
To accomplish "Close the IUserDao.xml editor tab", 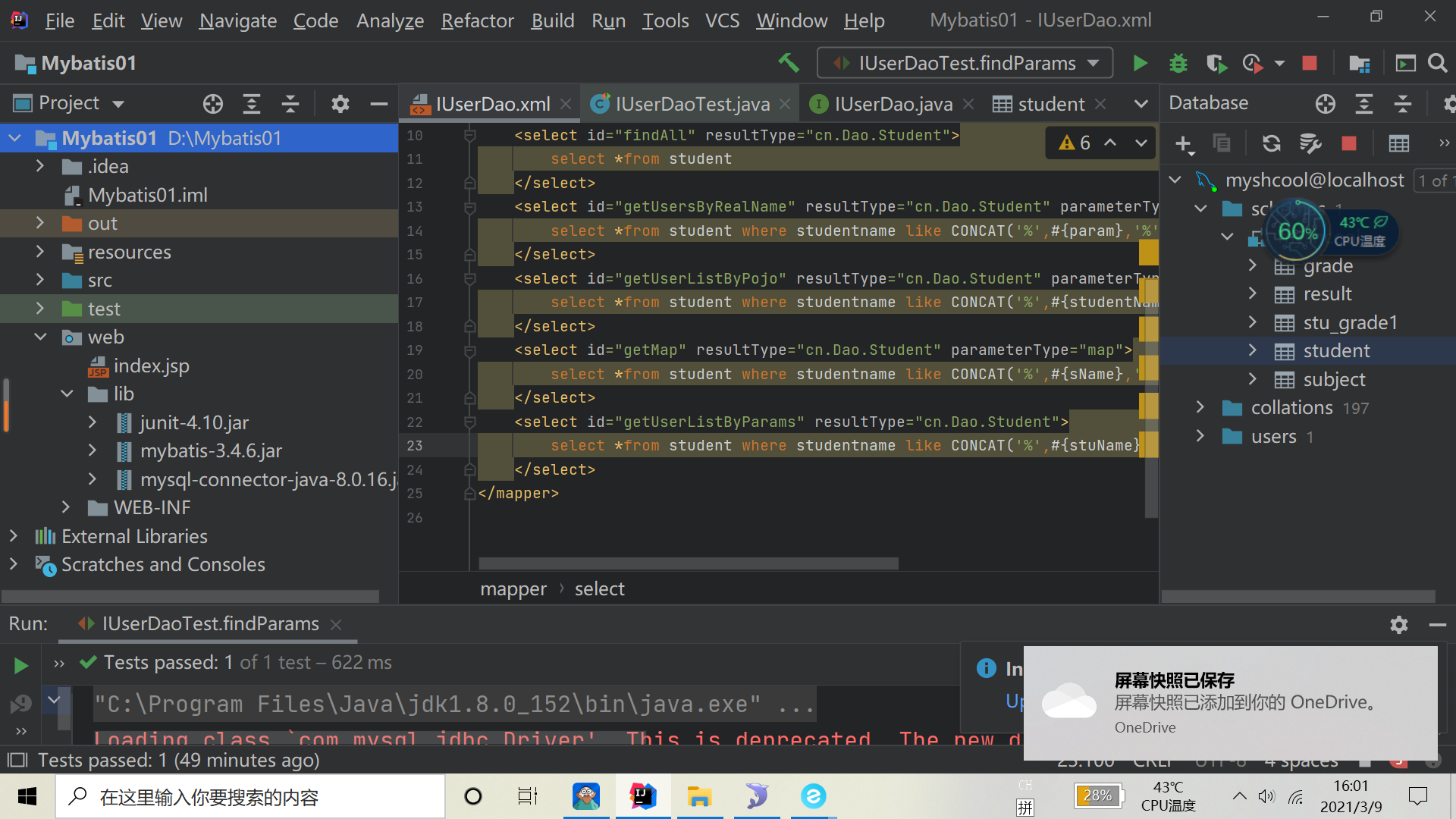I will pyautogui.click(x=566, y=104).
